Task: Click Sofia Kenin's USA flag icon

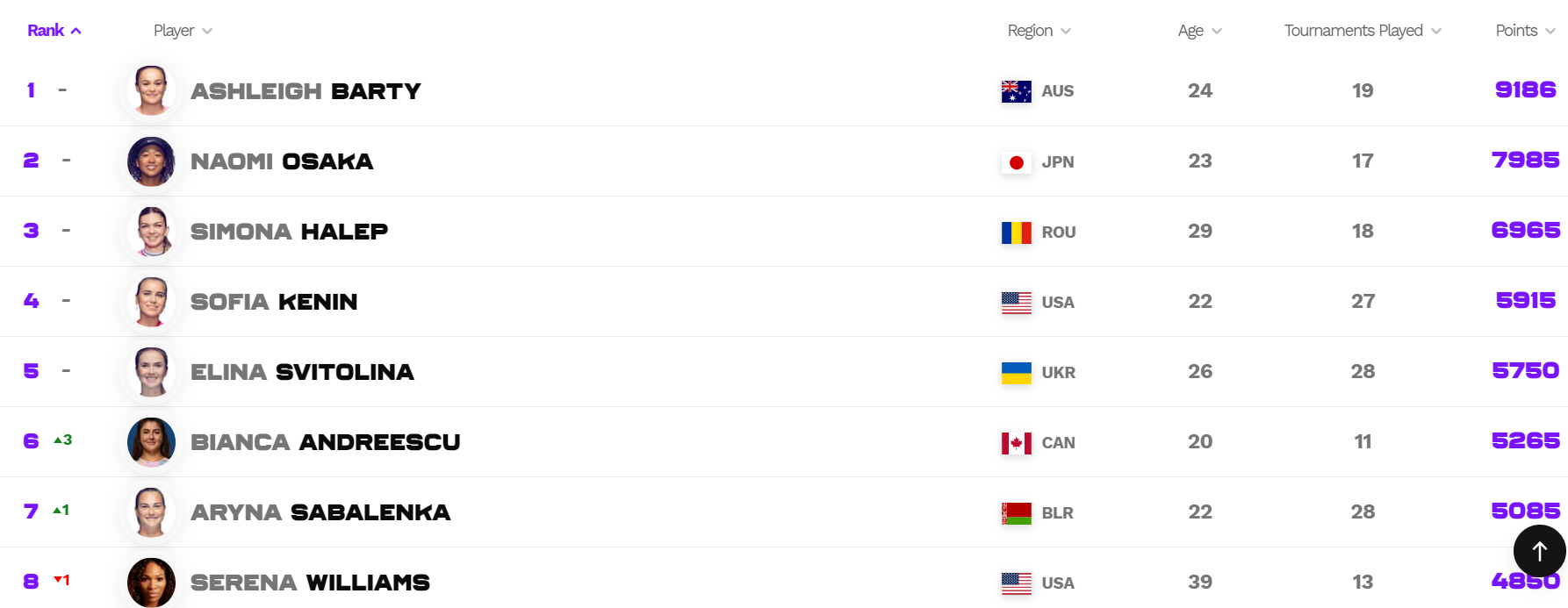Action: (1016, 303)
